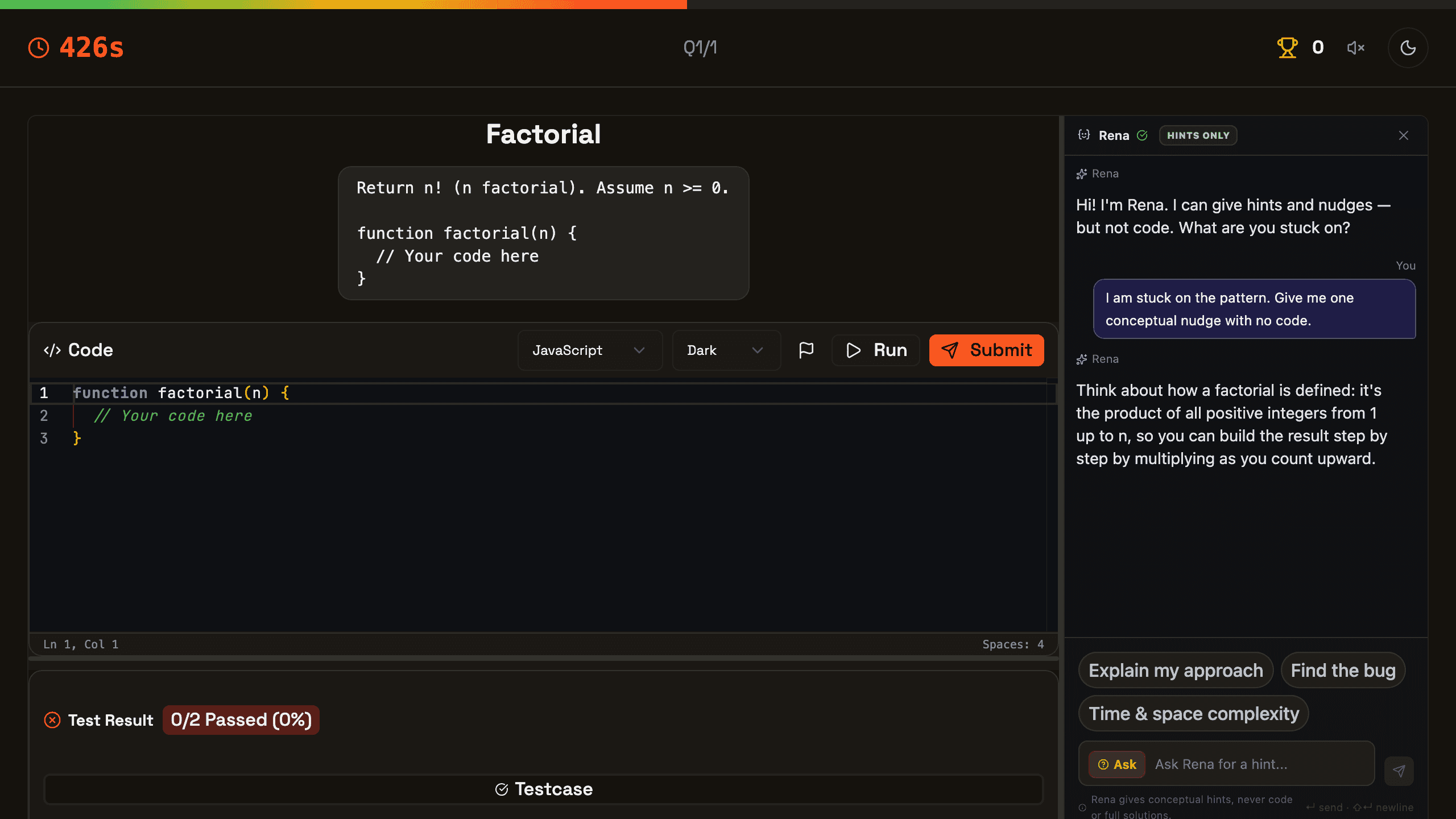
Task: Run the code
Action: point(876,350)
